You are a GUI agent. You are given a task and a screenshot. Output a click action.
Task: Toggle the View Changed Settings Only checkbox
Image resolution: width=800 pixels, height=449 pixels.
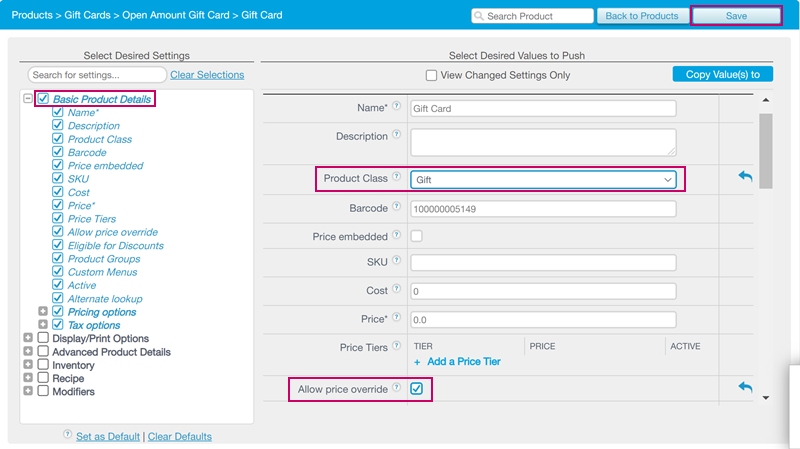click(x=432, y=75)
